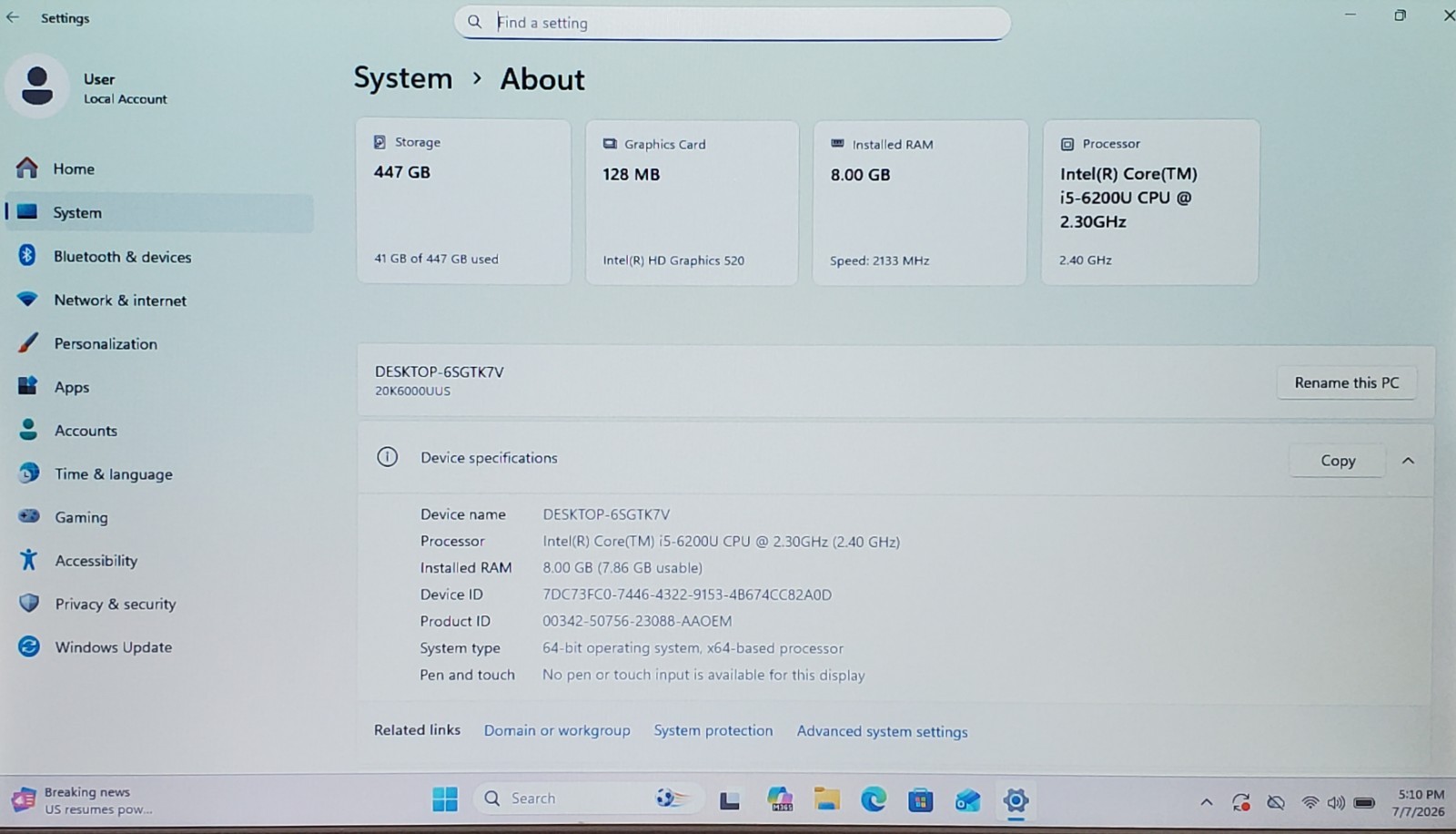Open the User account profile picture
This screenshot has width=1456, height=834.
tap(37, 86)
